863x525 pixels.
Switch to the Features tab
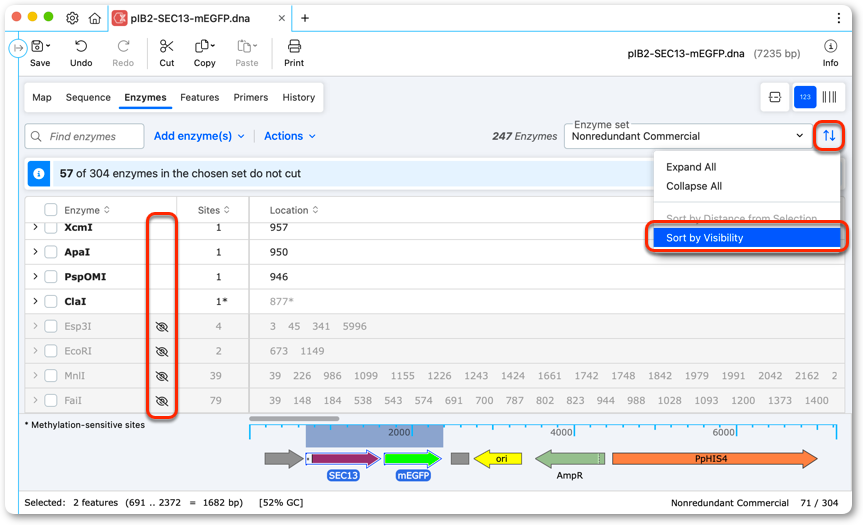199,97
